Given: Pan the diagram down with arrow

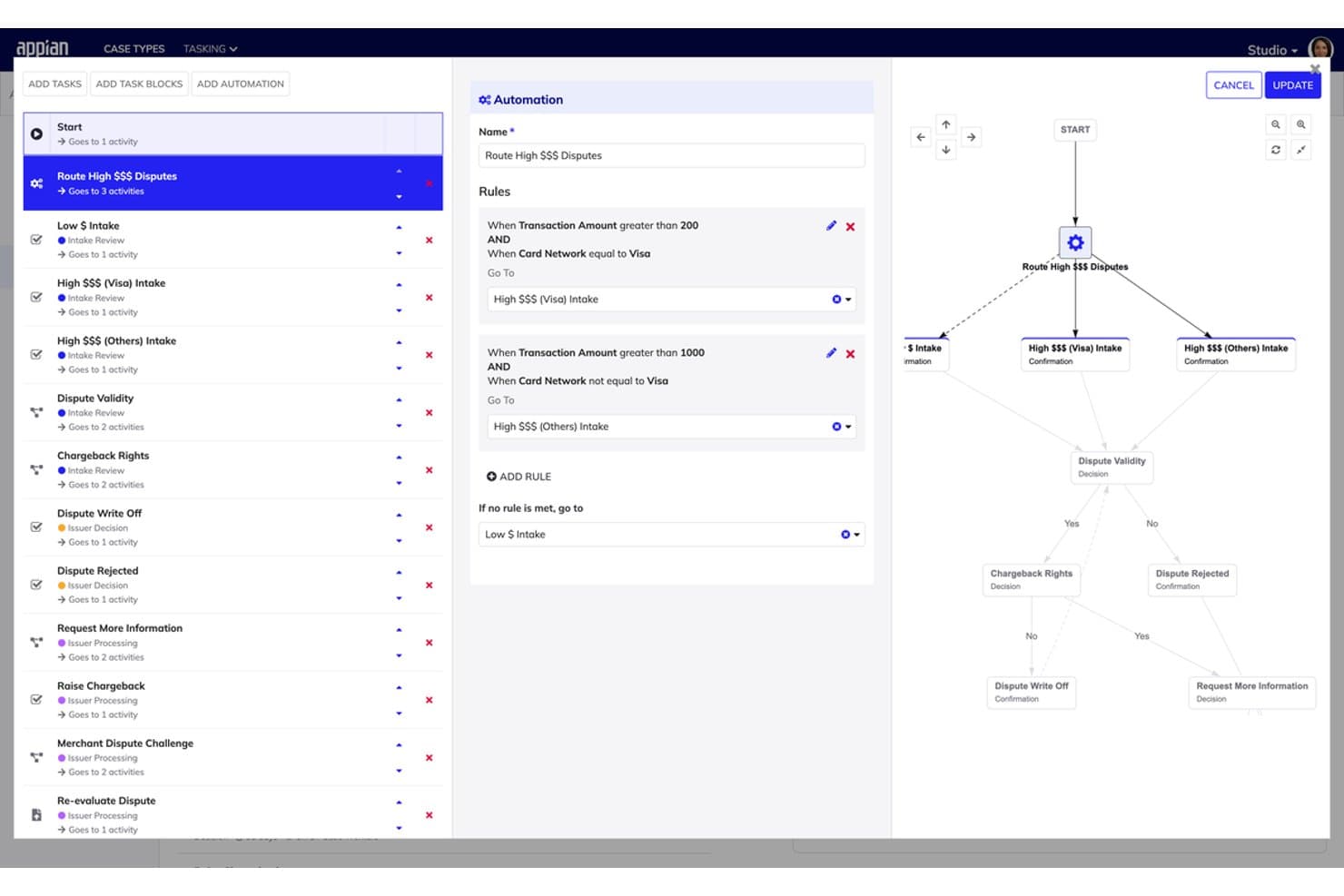Looking at the screenshot, I should (x=946, y=150).
